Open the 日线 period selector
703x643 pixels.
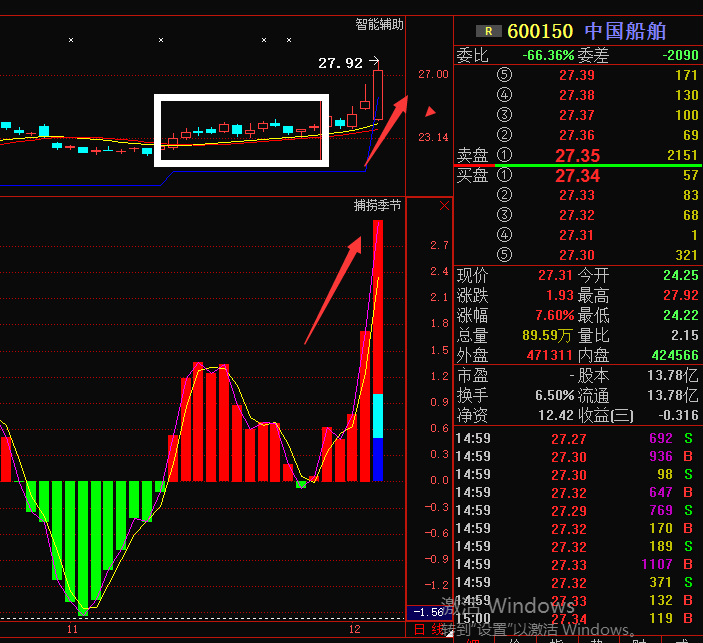point(426,630)
